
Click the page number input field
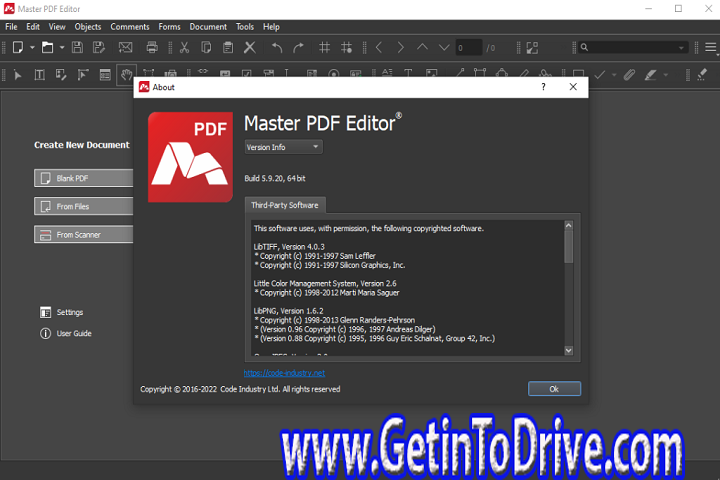click(469, 48)
